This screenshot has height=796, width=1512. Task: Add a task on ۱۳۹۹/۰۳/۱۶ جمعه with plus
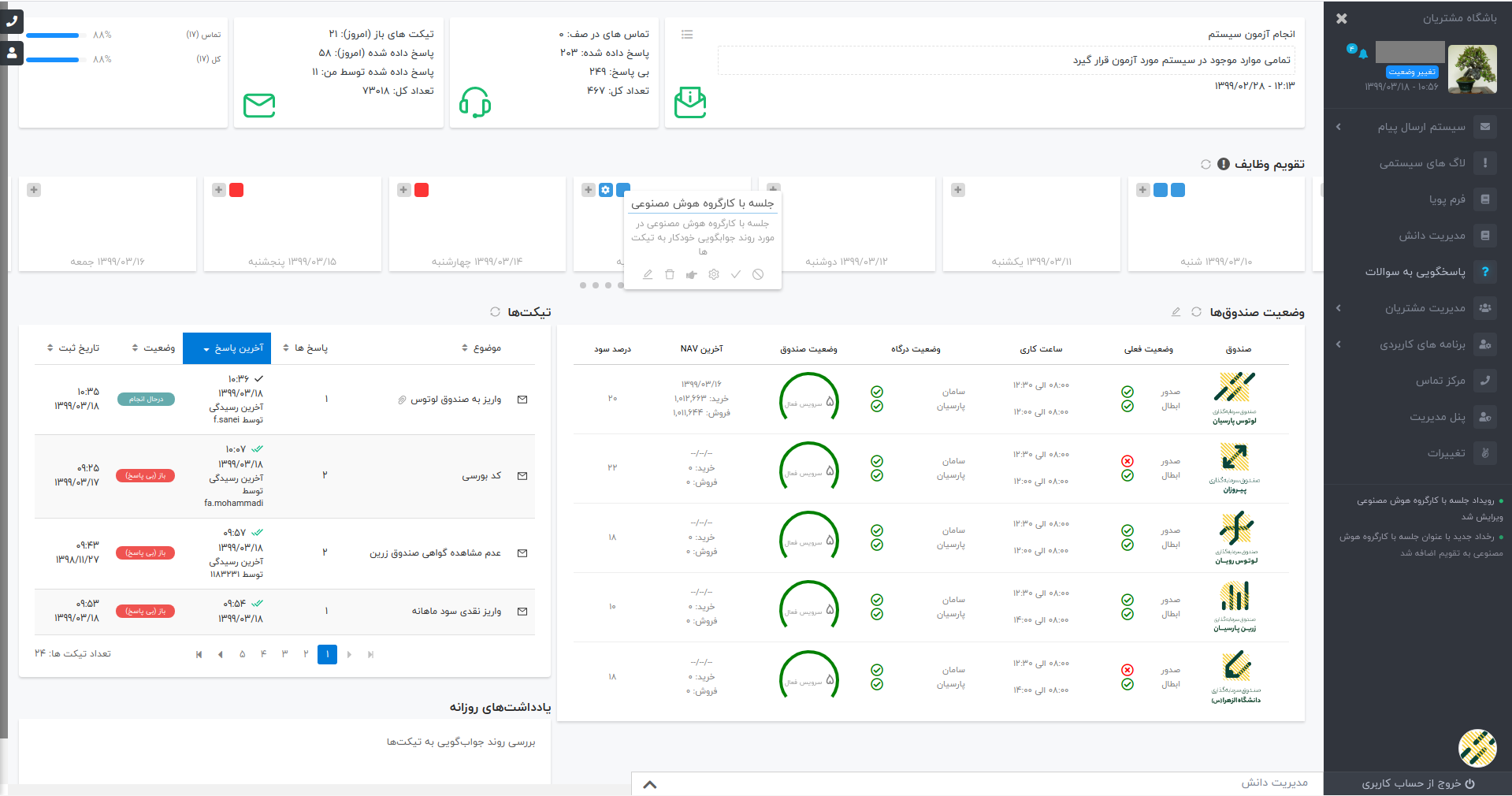34,190
